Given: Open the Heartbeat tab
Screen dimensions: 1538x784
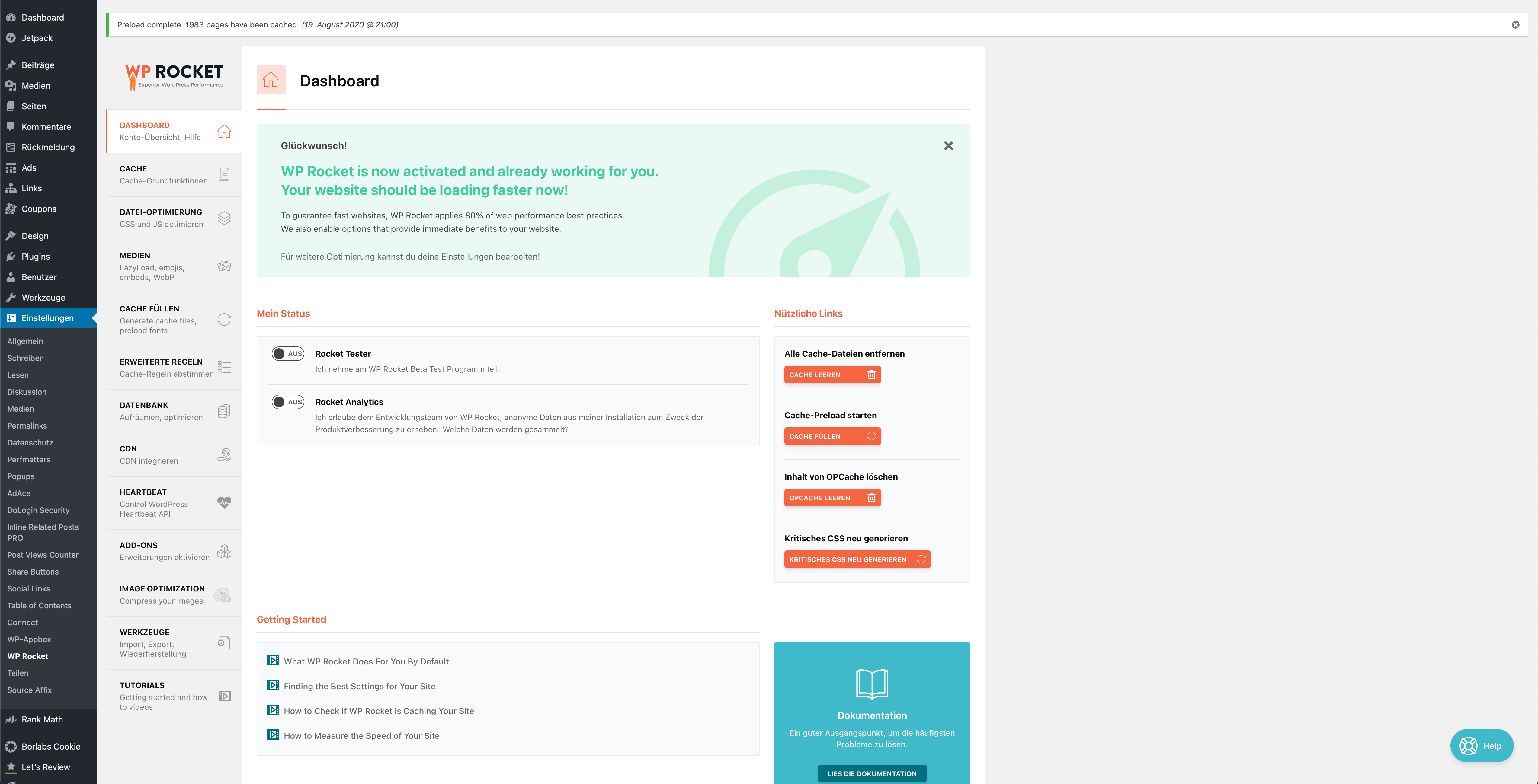Looking at the screenshot, I should click(174, 503).
